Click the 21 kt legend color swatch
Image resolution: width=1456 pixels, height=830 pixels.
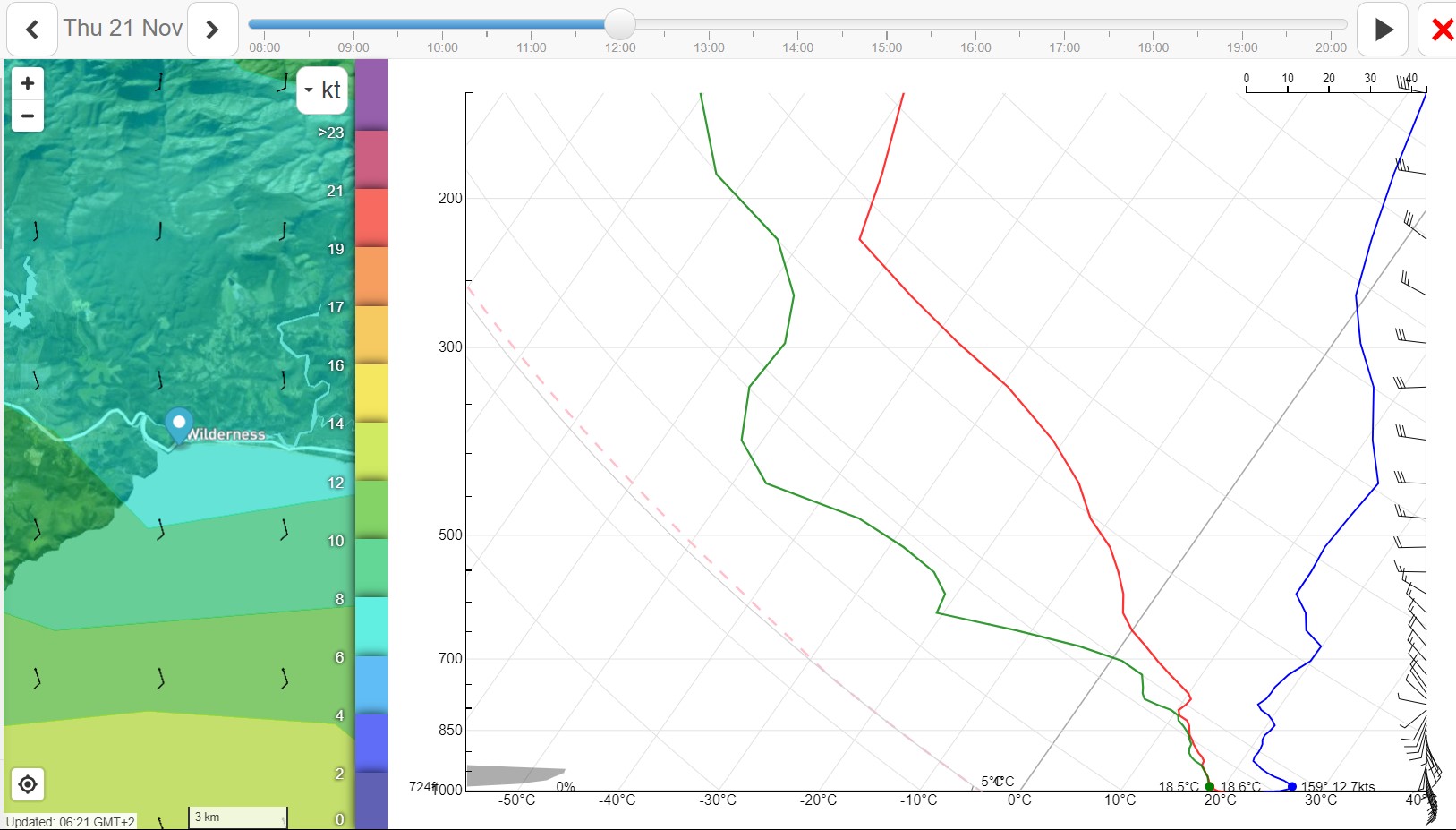pos(372,159)
